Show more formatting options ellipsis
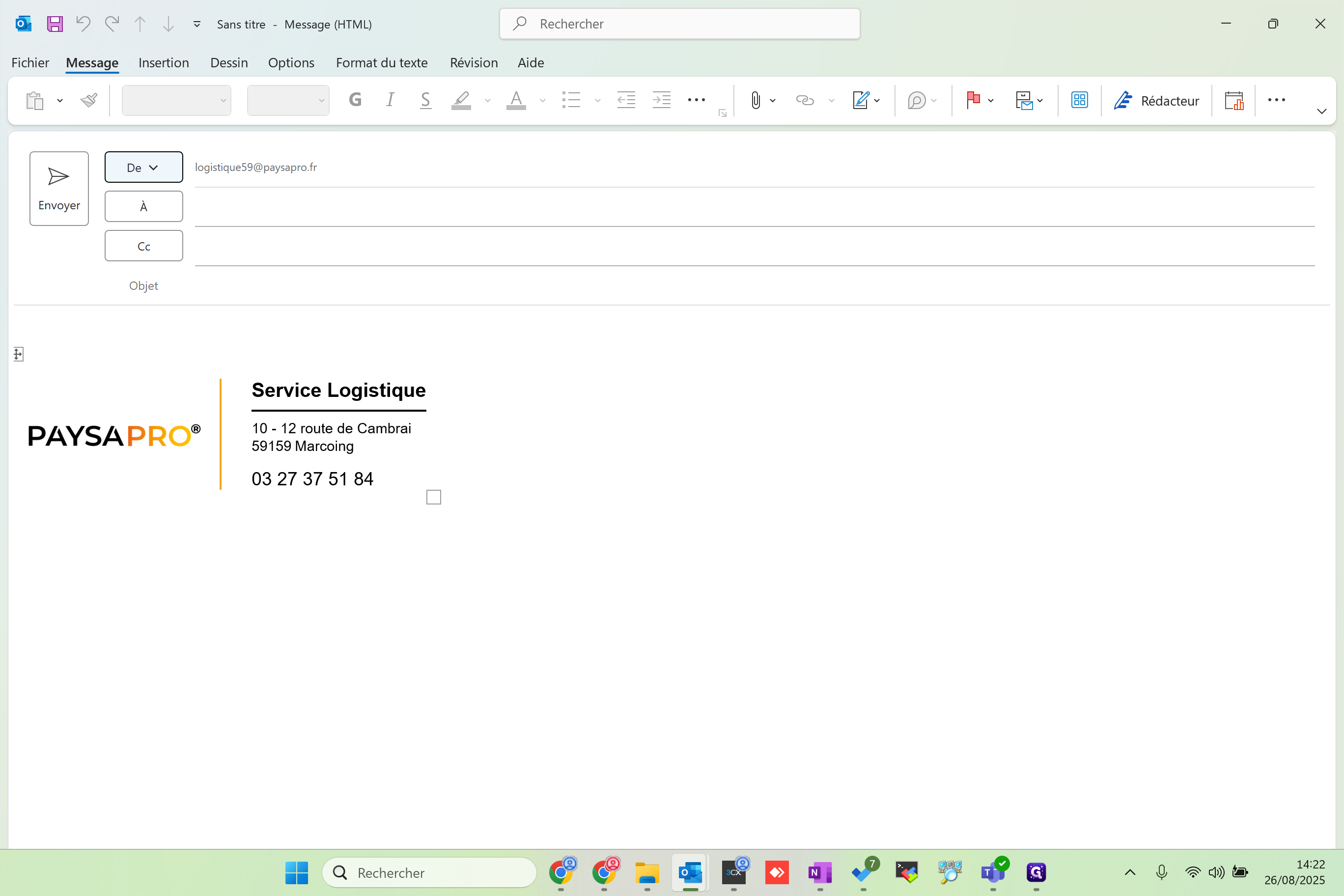Screen dimensions: 1344x896 pos(696,100)
